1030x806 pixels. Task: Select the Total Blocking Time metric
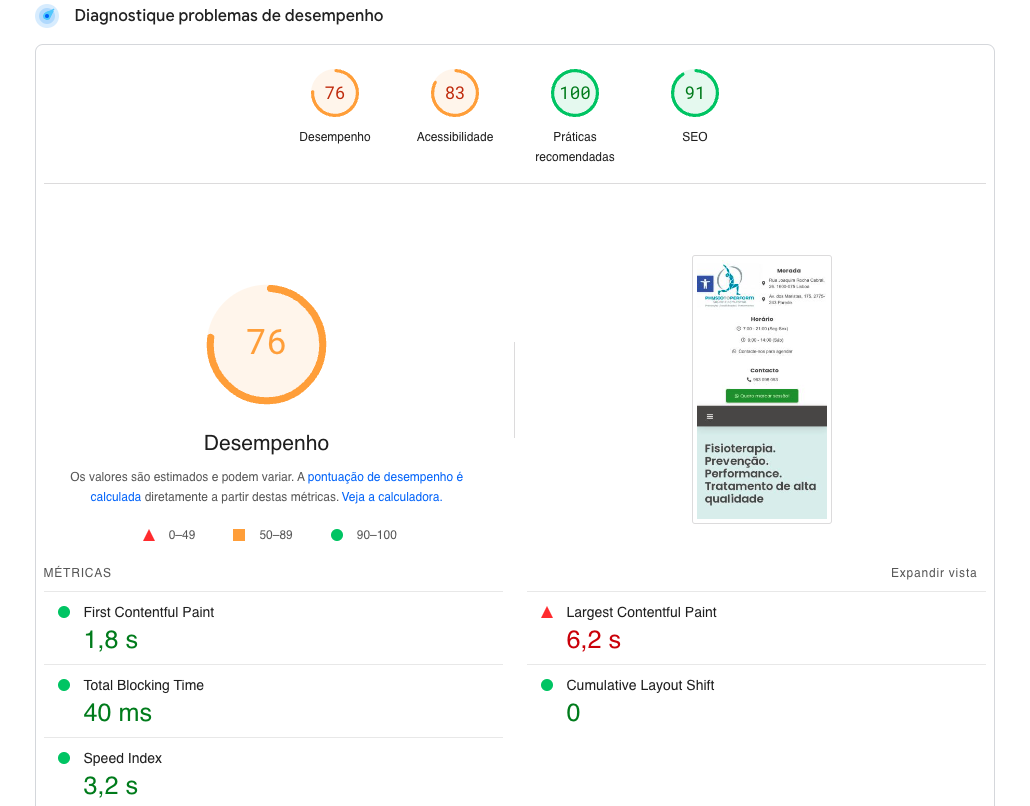click(x=143, y=685)
